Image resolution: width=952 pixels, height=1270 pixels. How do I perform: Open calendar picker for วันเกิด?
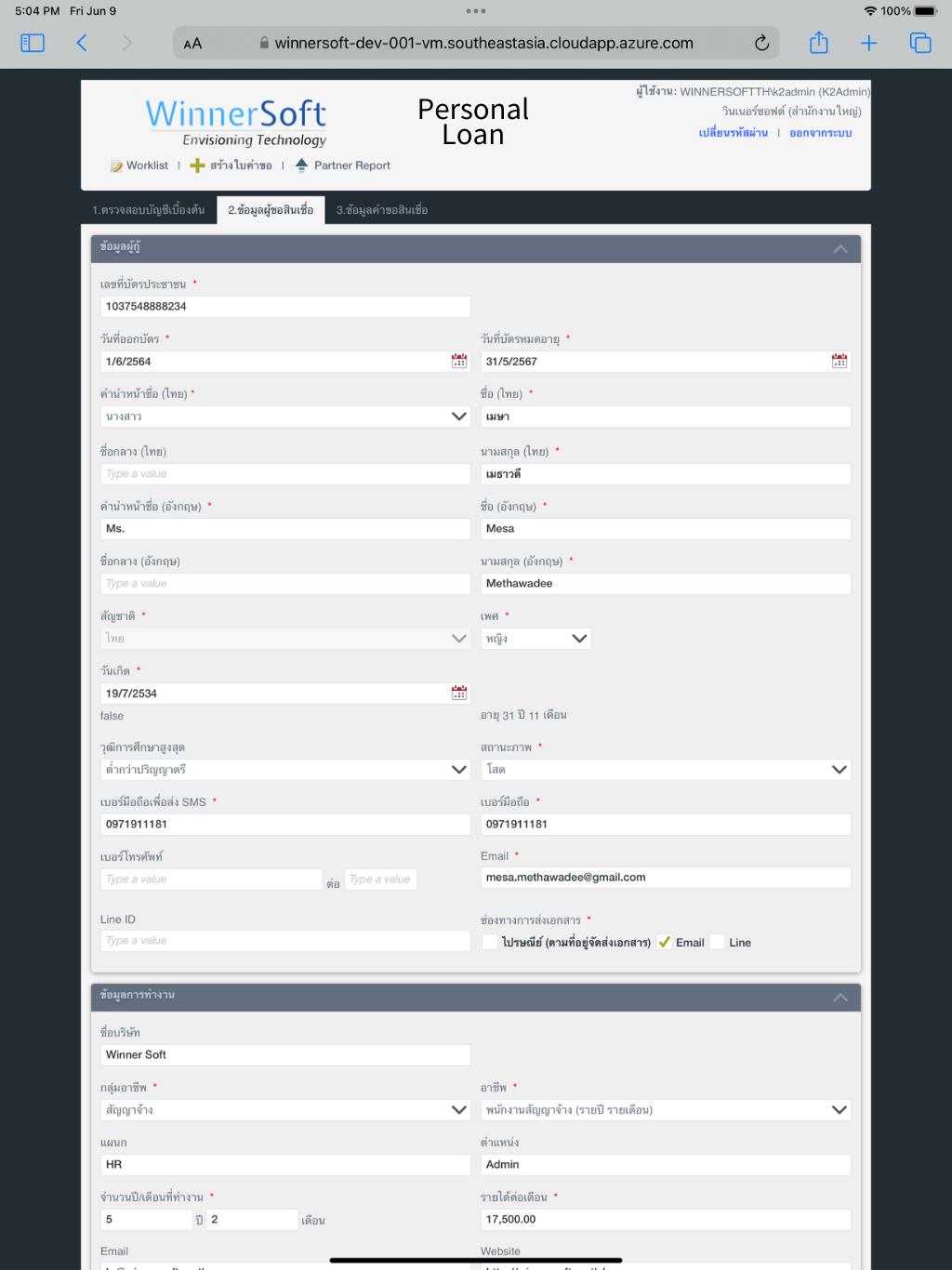pyautogui.click(x=459, y=693)
